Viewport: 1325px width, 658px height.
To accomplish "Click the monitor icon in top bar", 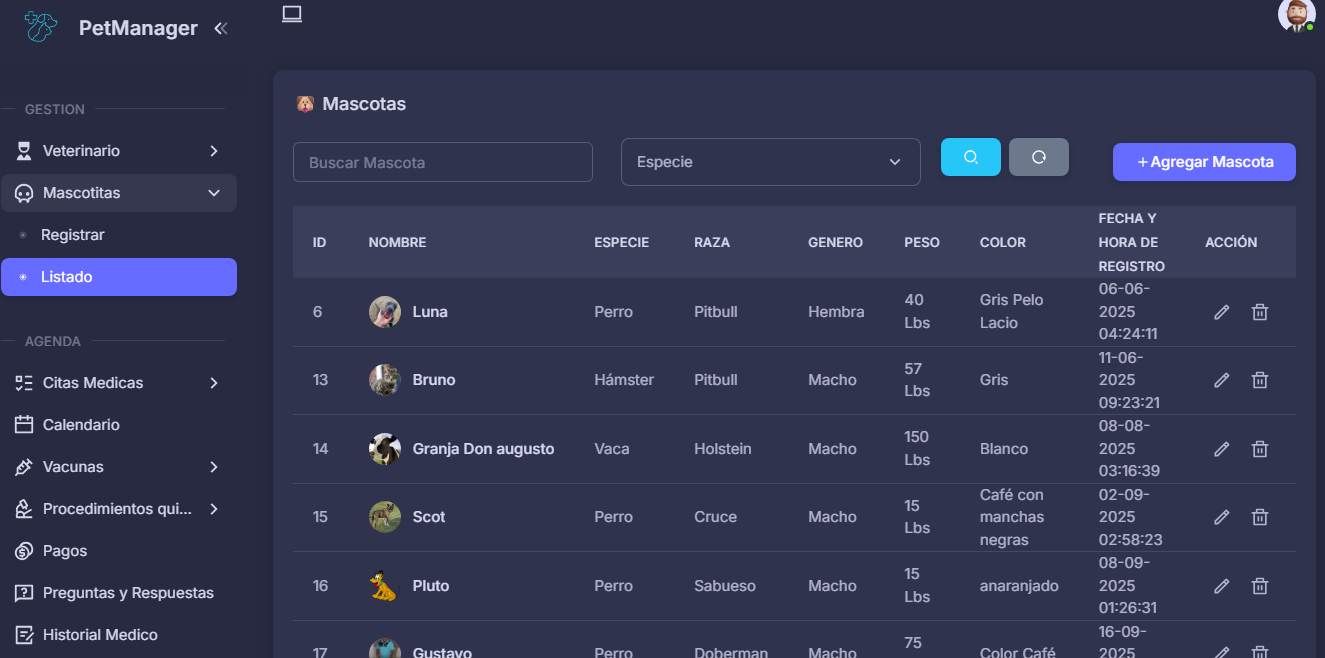I will pyautogui.click(x=292, y=14).
